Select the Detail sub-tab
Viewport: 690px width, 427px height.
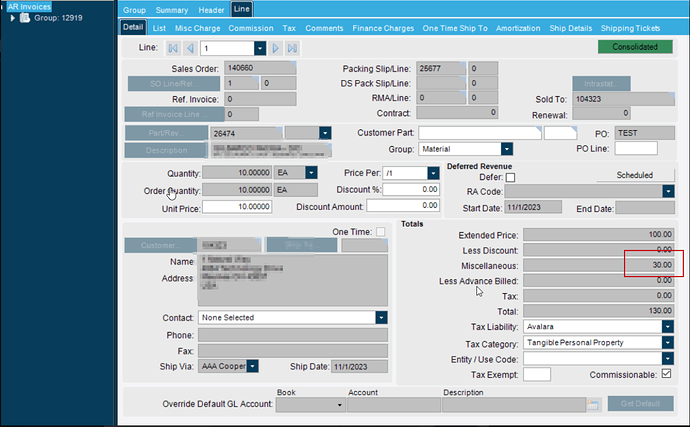[x=133, y=27]
